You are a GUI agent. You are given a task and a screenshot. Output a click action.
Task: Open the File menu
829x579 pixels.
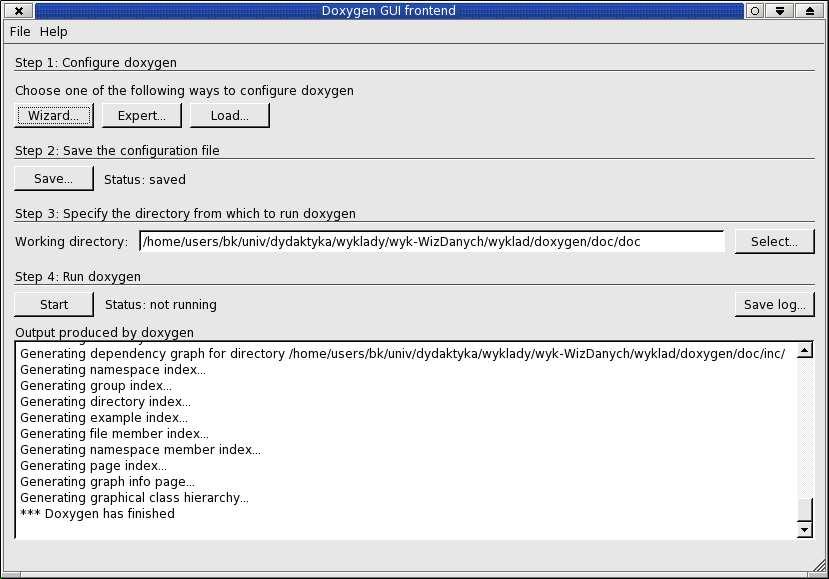point(20,32)
